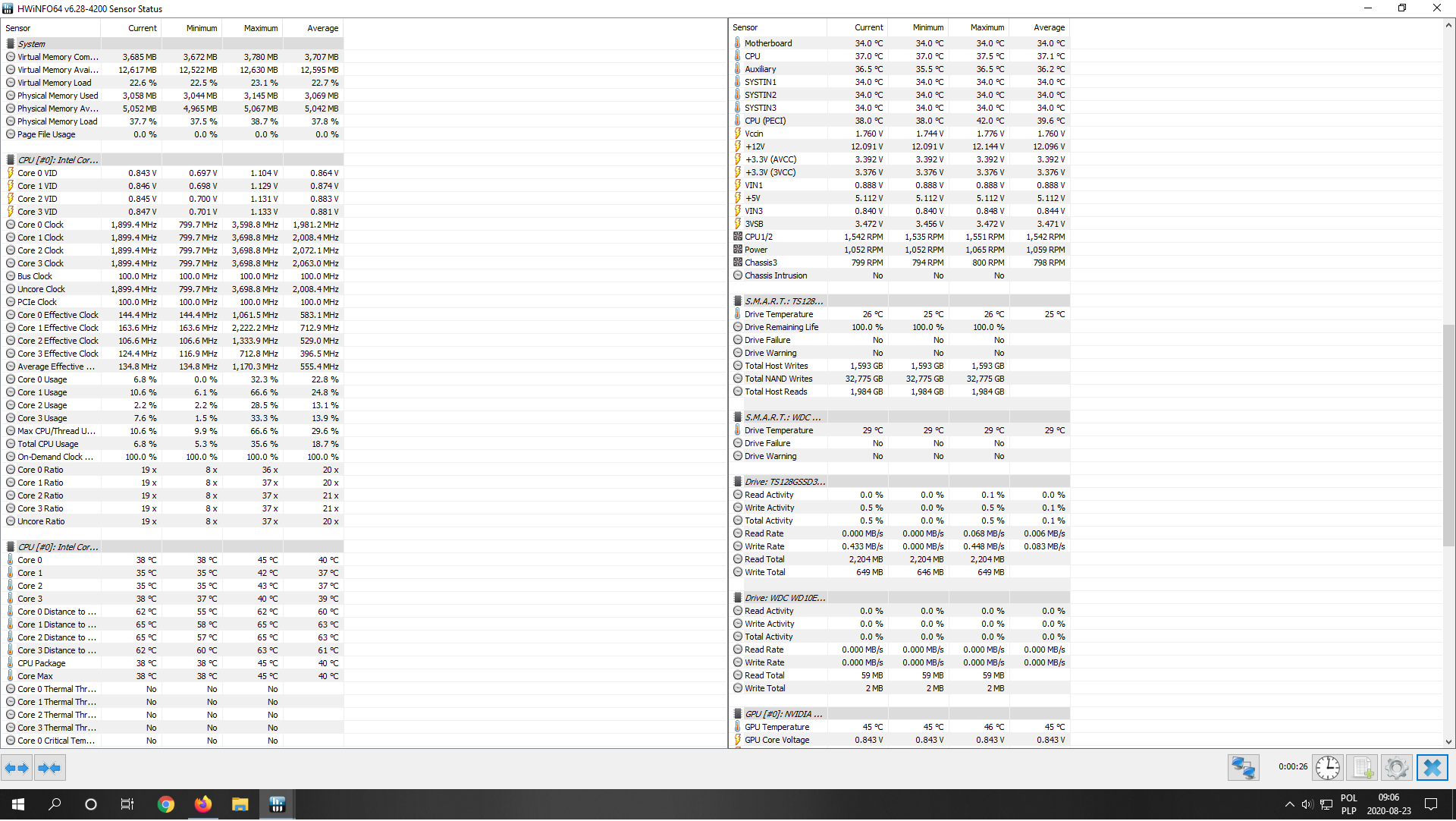The image size is (1456, 821).
Task: Click the vertical scrollbar thumb
Action: [1448, 436]
